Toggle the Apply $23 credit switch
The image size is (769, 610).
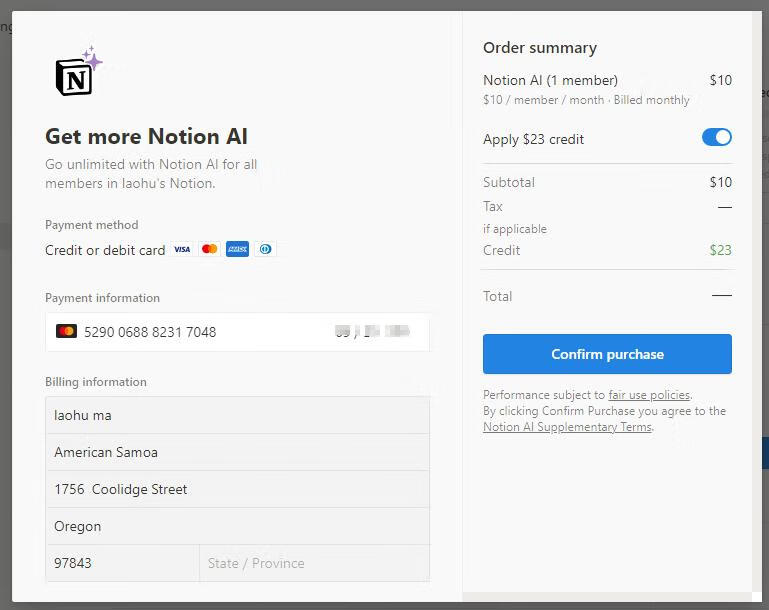[x=717, y=137]
